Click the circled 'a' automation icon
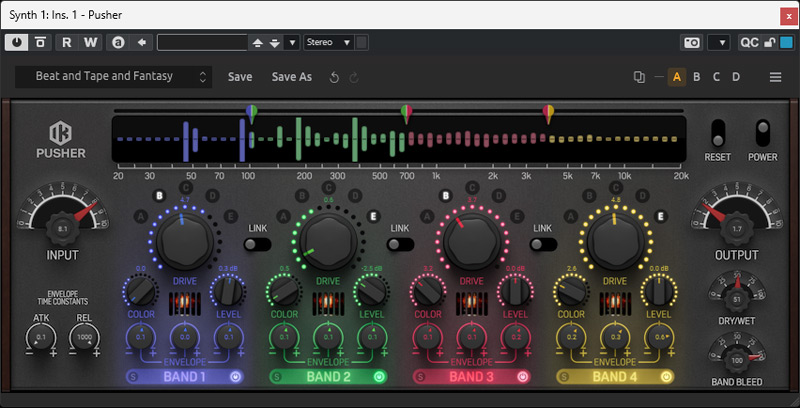The height and width of the screenshot is (408, 800). point(118,42)
